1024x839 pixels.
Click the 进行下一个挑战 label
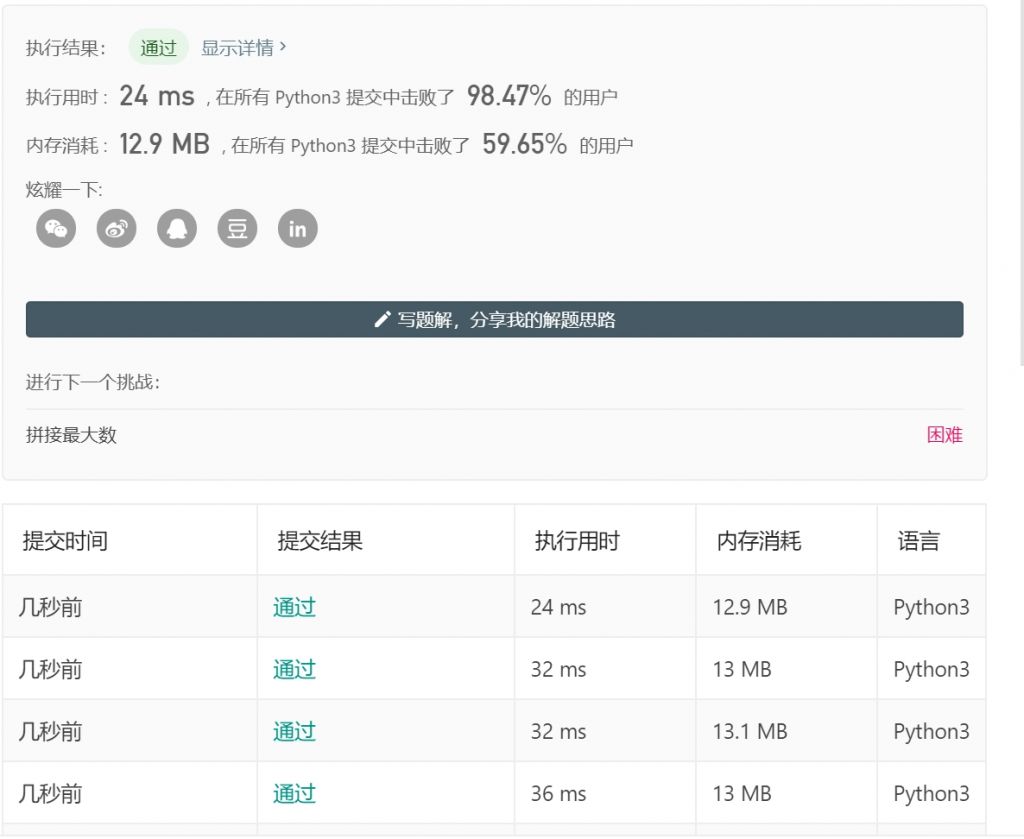(x=93, y=382)
